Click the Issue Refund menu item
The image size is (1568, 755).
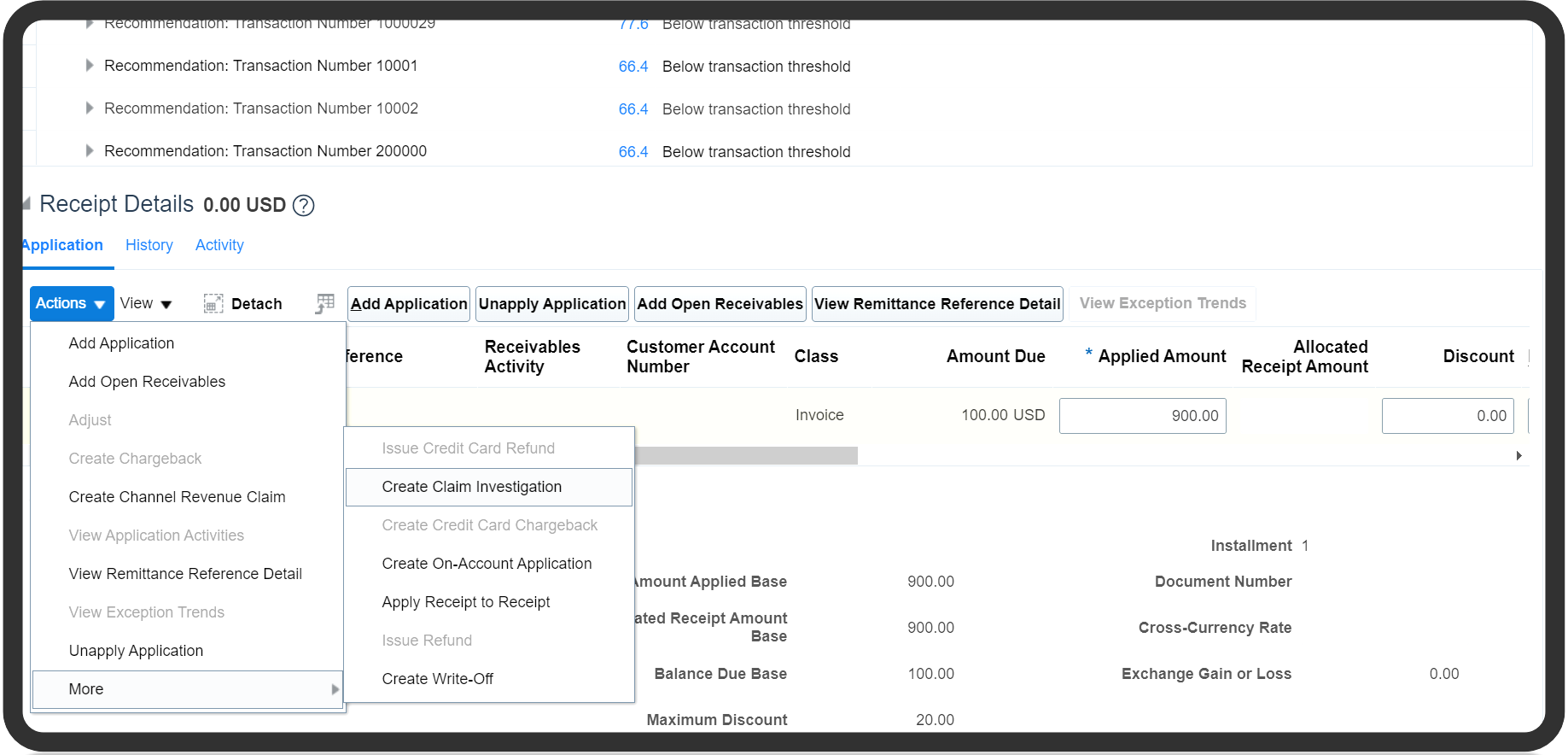(x=427, y=641)
